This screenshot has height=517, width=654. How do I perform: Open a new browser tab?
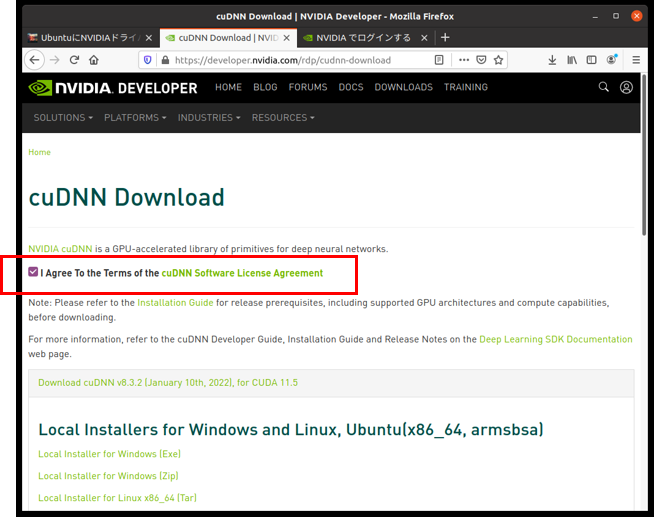click(x=445, y=38)
